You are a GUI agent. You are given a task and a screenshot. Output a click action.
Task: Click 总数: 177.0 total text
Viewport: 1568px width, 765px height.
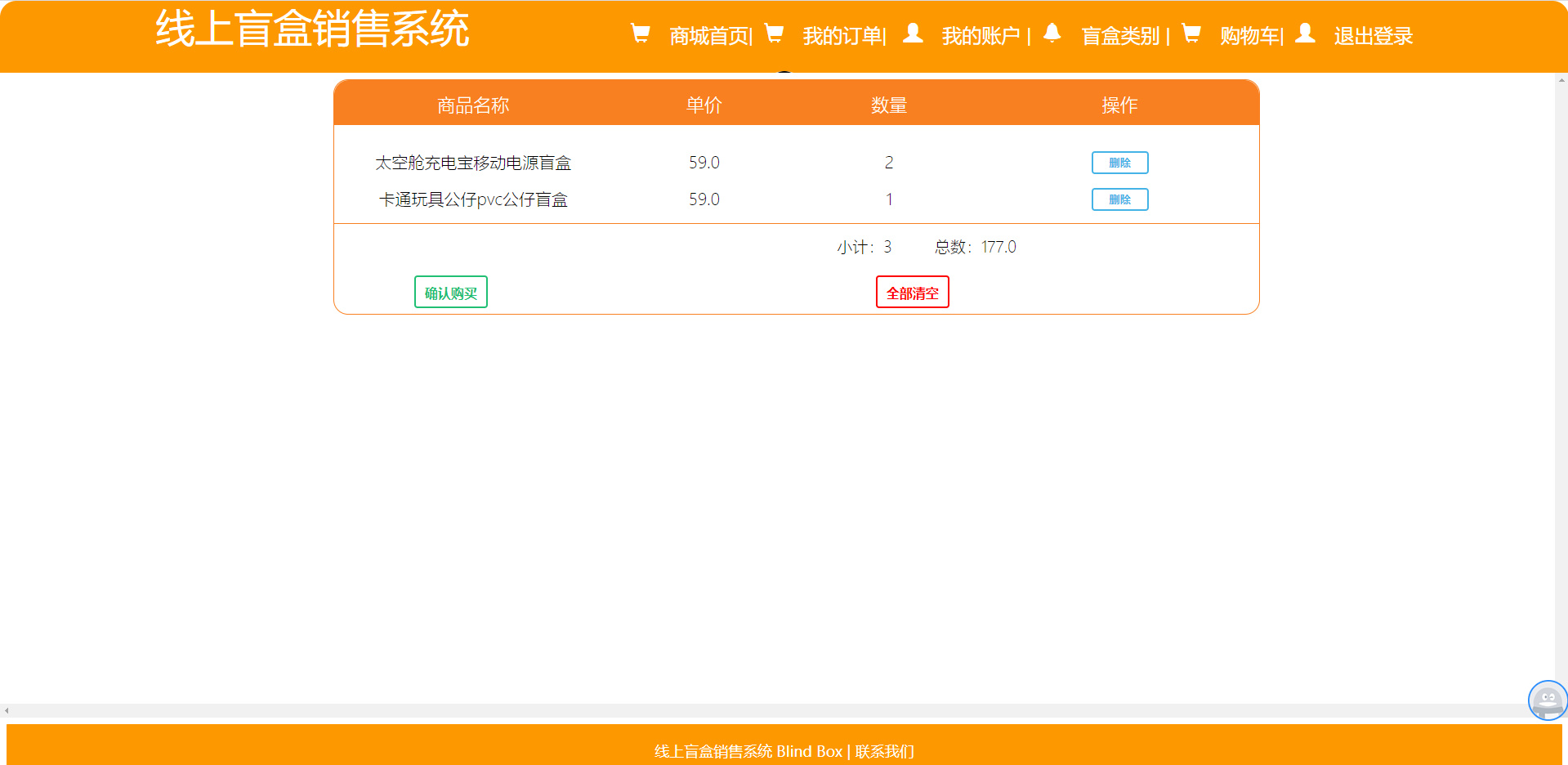(976, 247)
